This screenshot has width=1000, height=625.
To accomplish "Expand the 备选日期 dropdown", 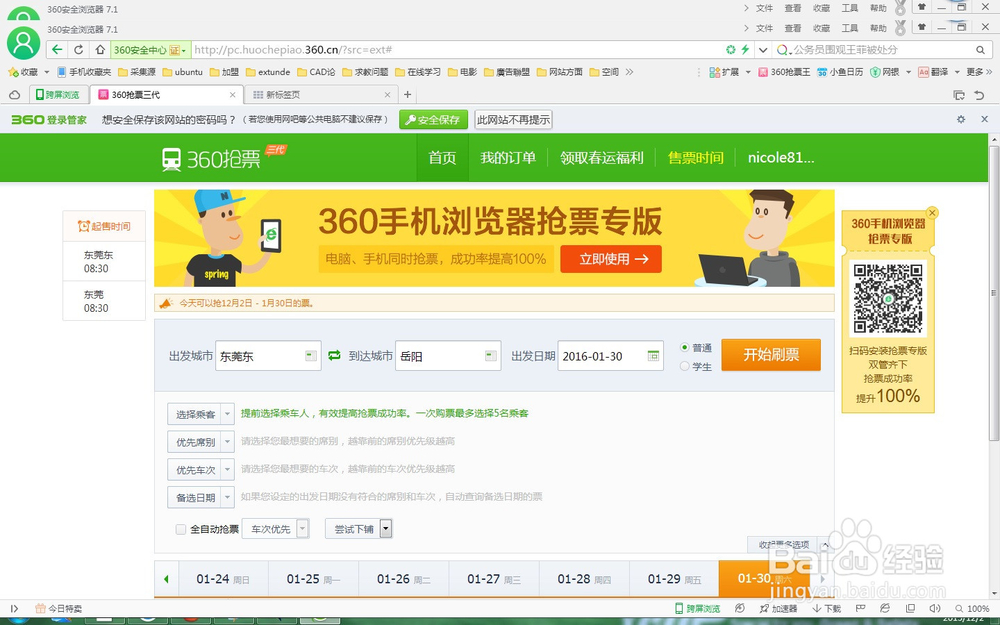I will (201, 497).
